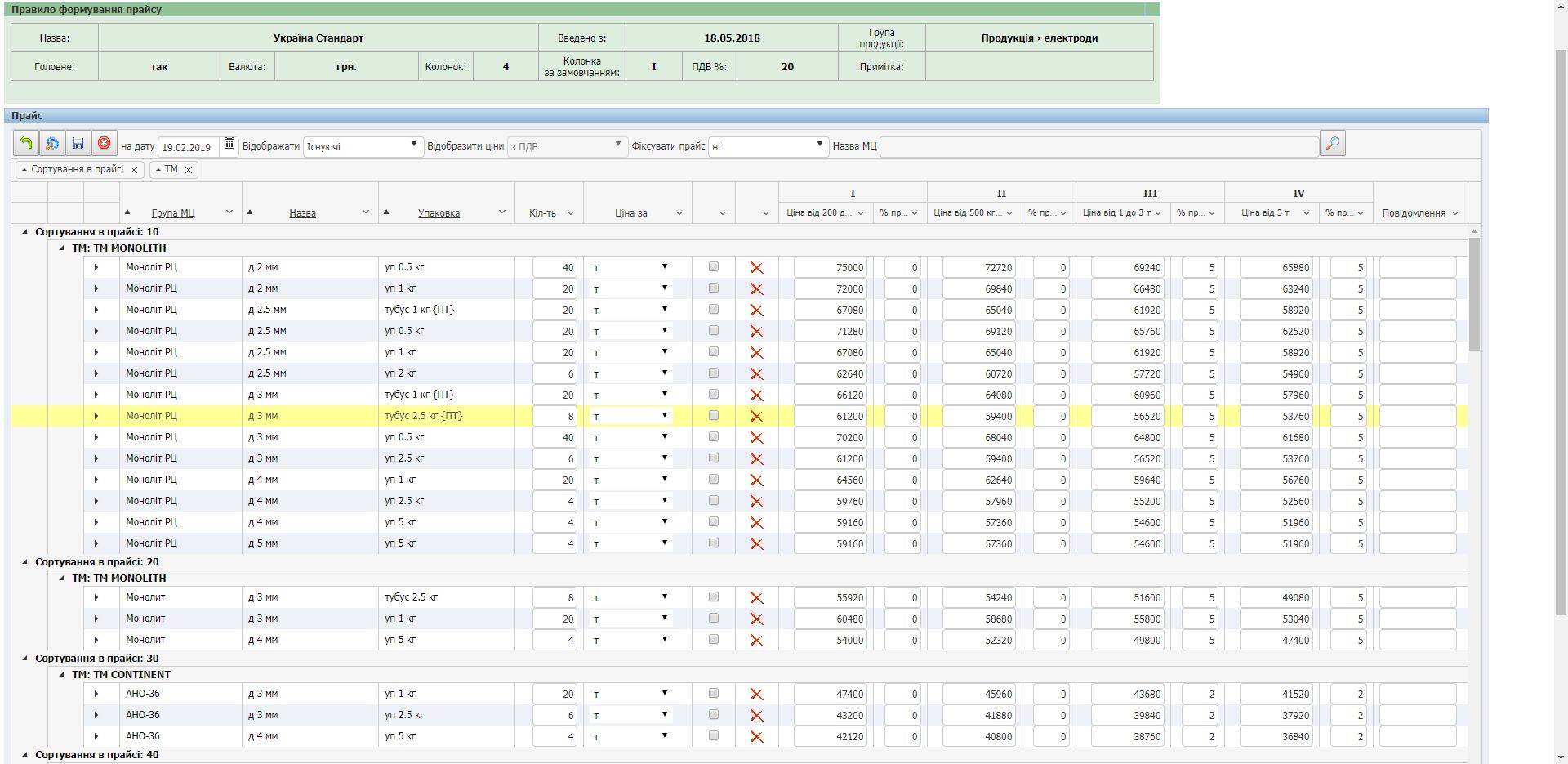1568x764 pixels.
Task: Open 'Ціна за' unit dropdown in first Моноліт РЦ row
Action: [x=631, y=267]
